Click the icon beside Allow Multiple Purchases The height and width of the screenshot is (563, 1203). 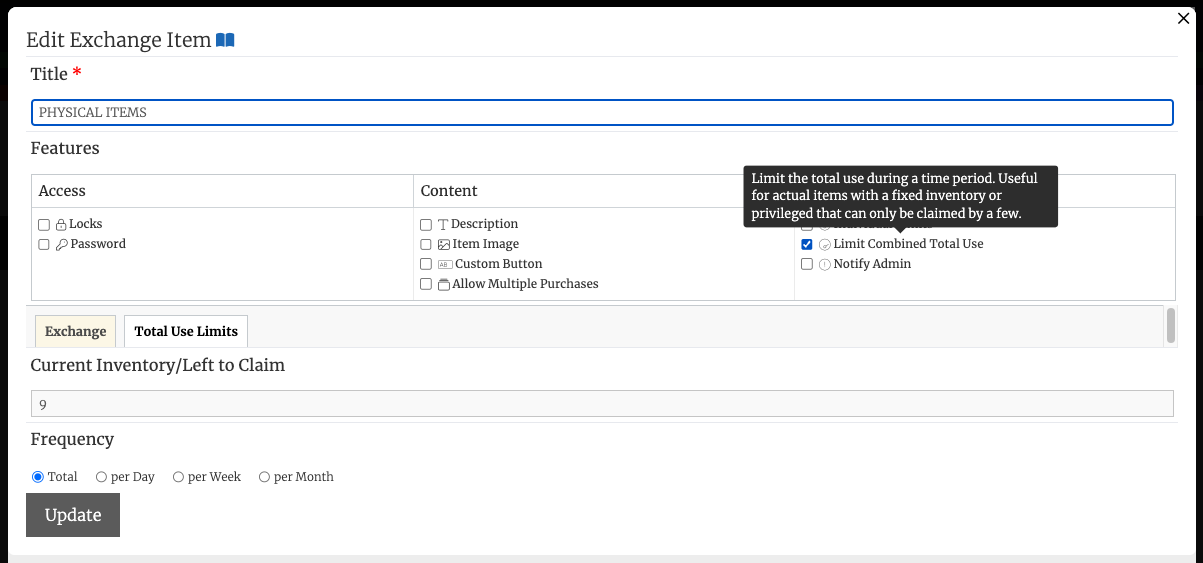[443, 284]
